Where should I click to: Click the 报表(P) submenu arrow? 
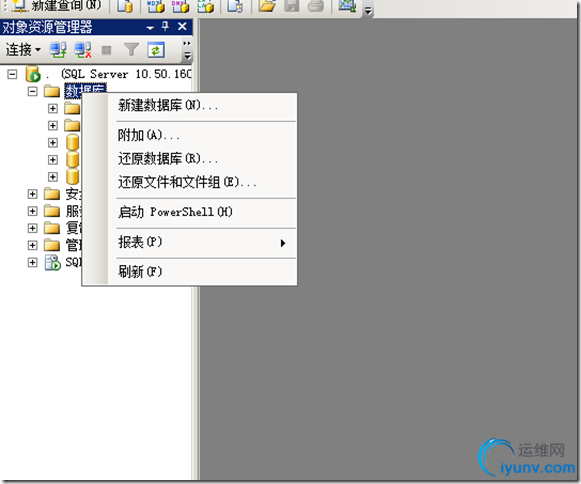point(283,243)
